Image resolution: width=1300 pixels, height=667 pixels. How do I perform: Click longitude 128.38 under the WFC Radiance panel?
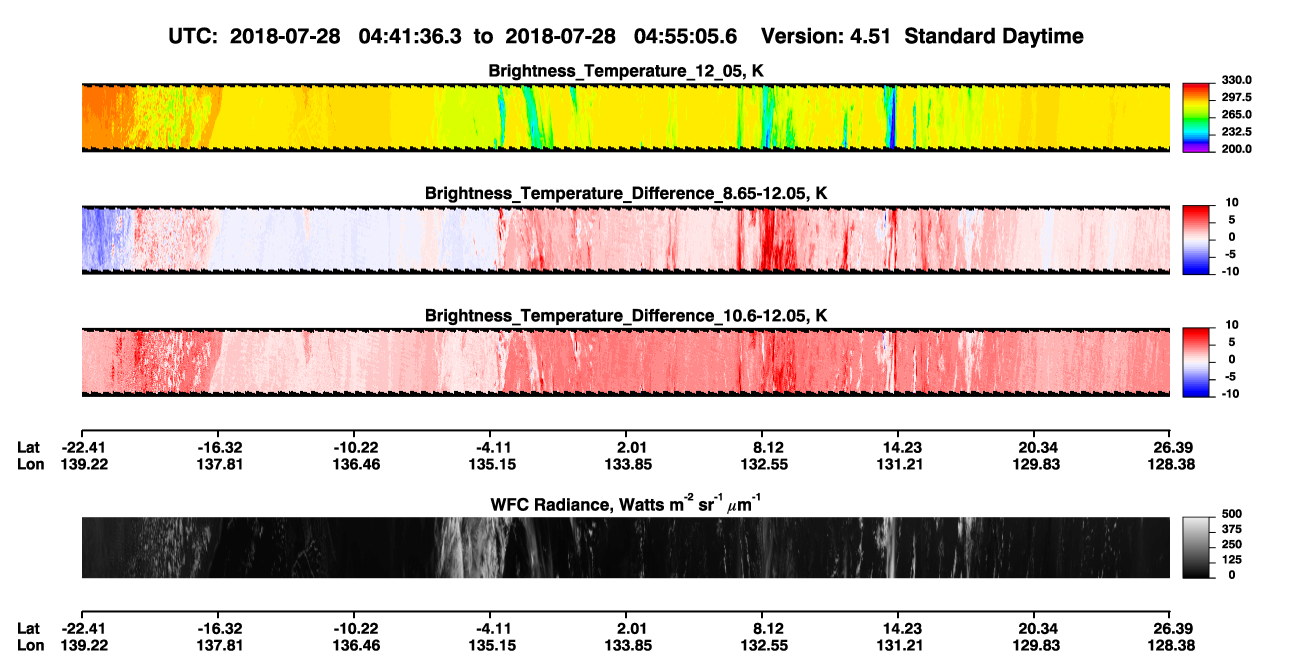pos(1170,644)
